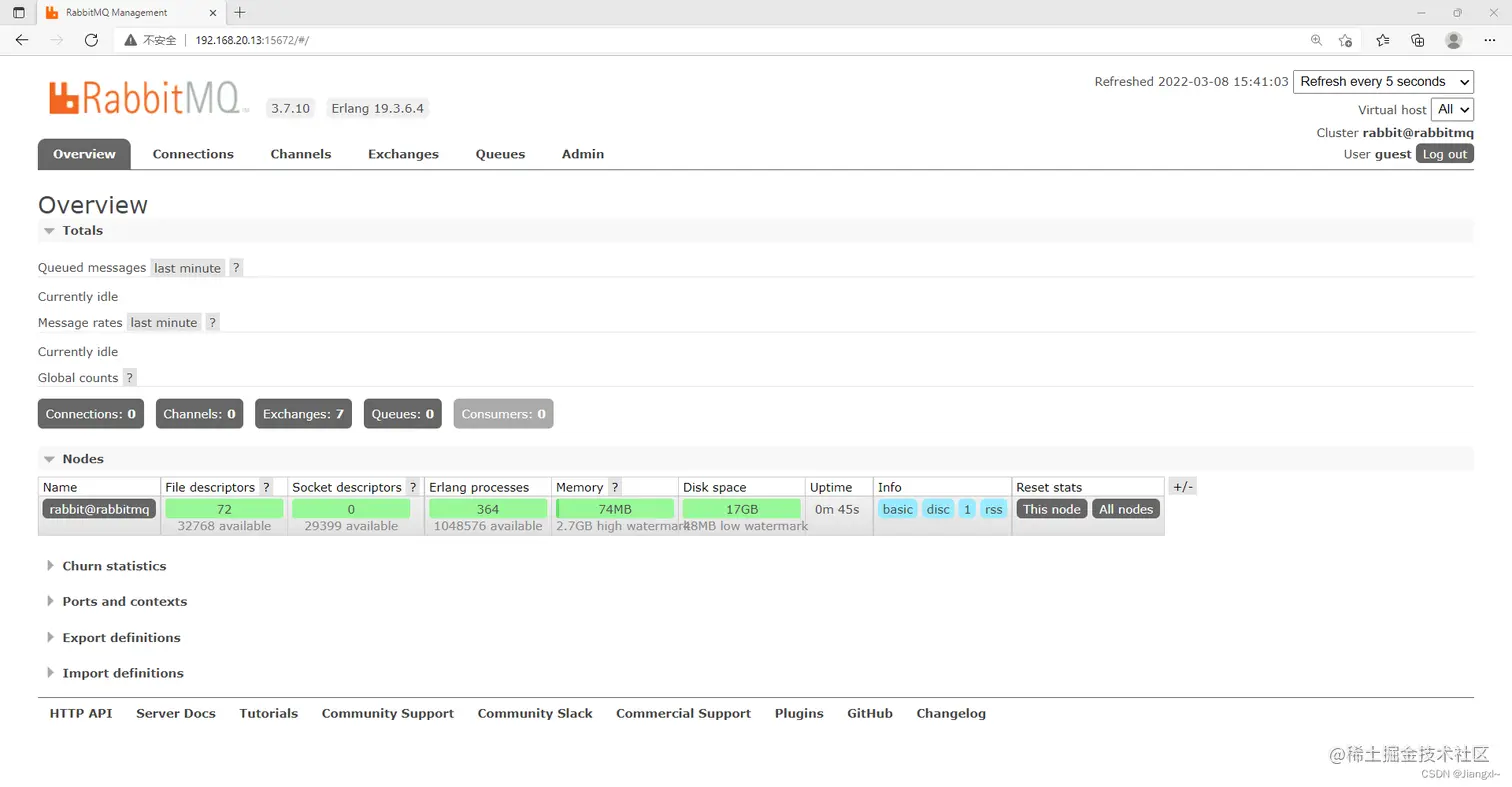This screenshot has width=1512, height=787.
Task: Change Message rates range 'last minute'
Action: click(x=164, y=323)
